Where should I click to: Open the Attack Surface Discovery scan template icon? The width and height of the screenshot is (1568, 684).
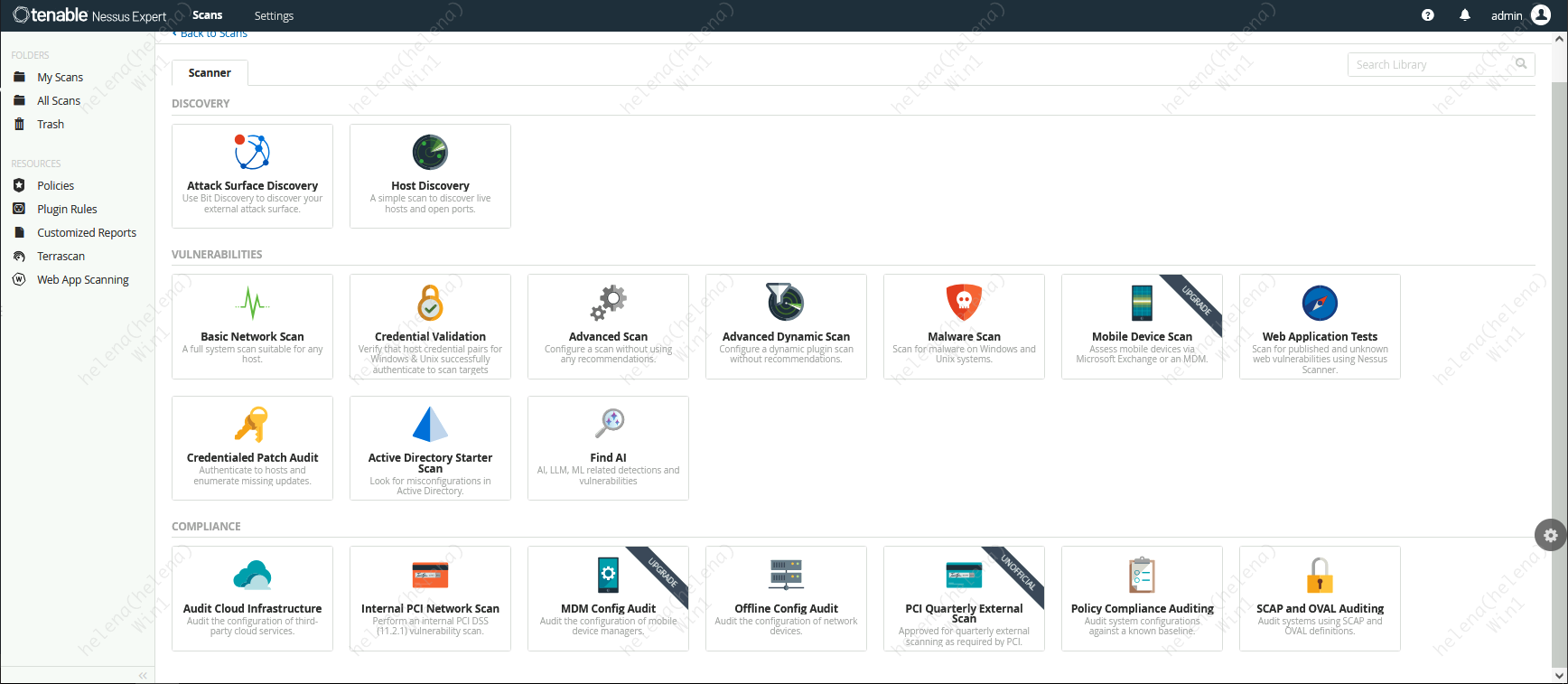point(252,152)
